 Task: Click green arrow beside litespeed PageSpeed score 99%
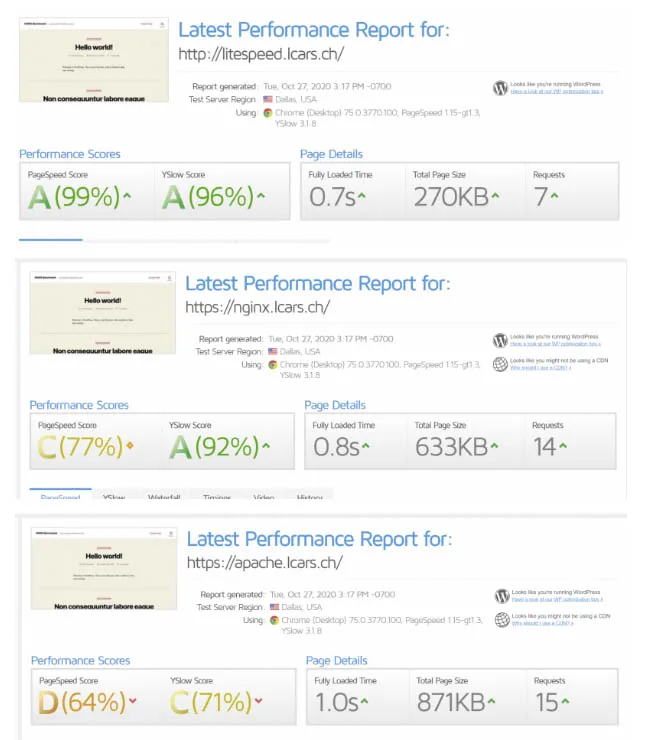(127, 195)
